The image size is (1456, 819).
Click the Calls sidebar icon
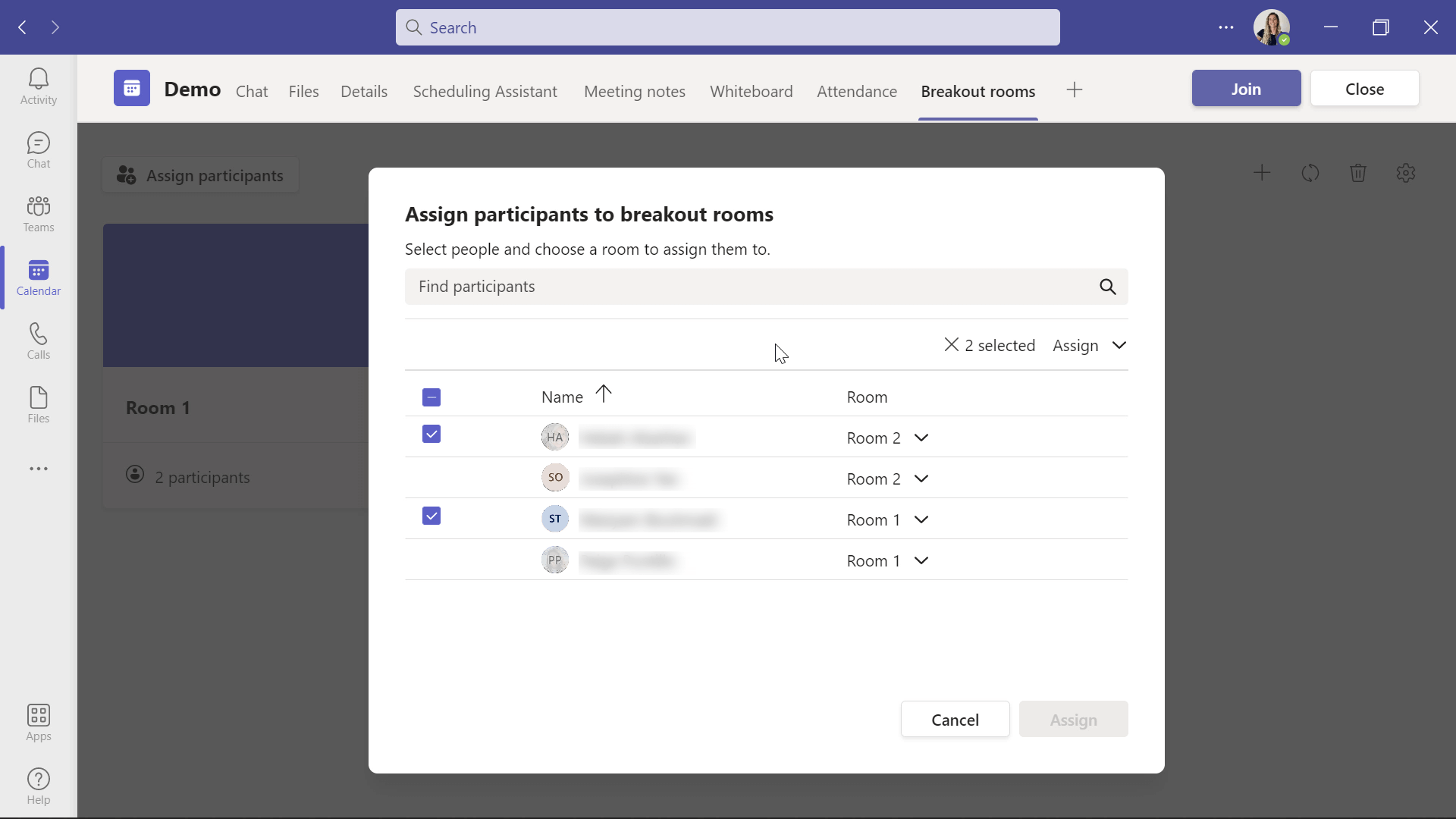pyautogui.click(x=38, y=340)
